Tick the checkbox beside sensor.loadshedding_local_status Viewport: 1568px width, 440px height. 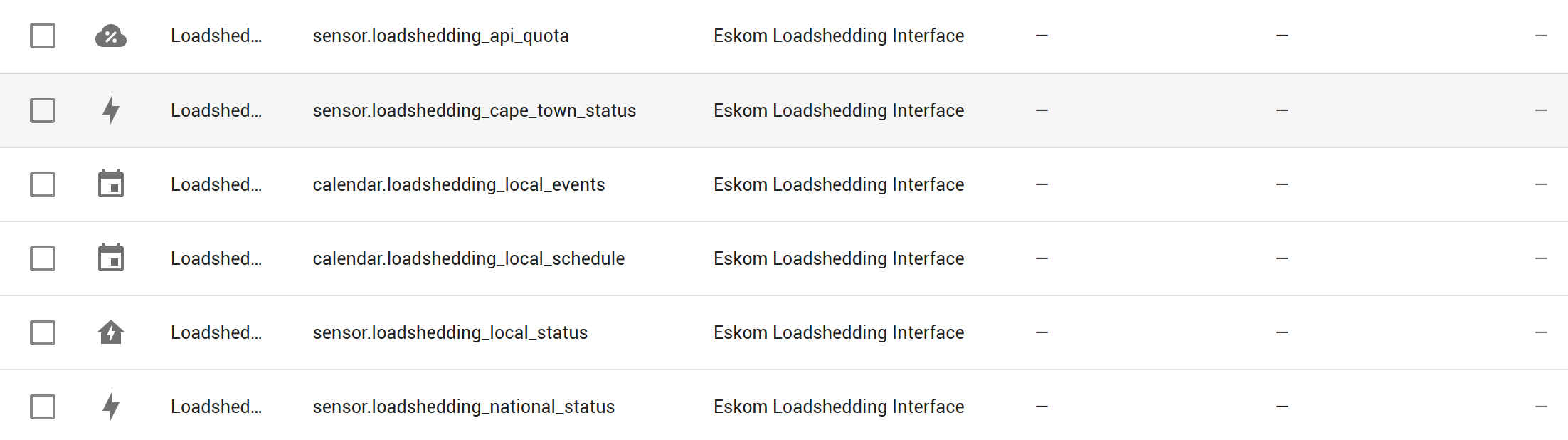(42, 332)
